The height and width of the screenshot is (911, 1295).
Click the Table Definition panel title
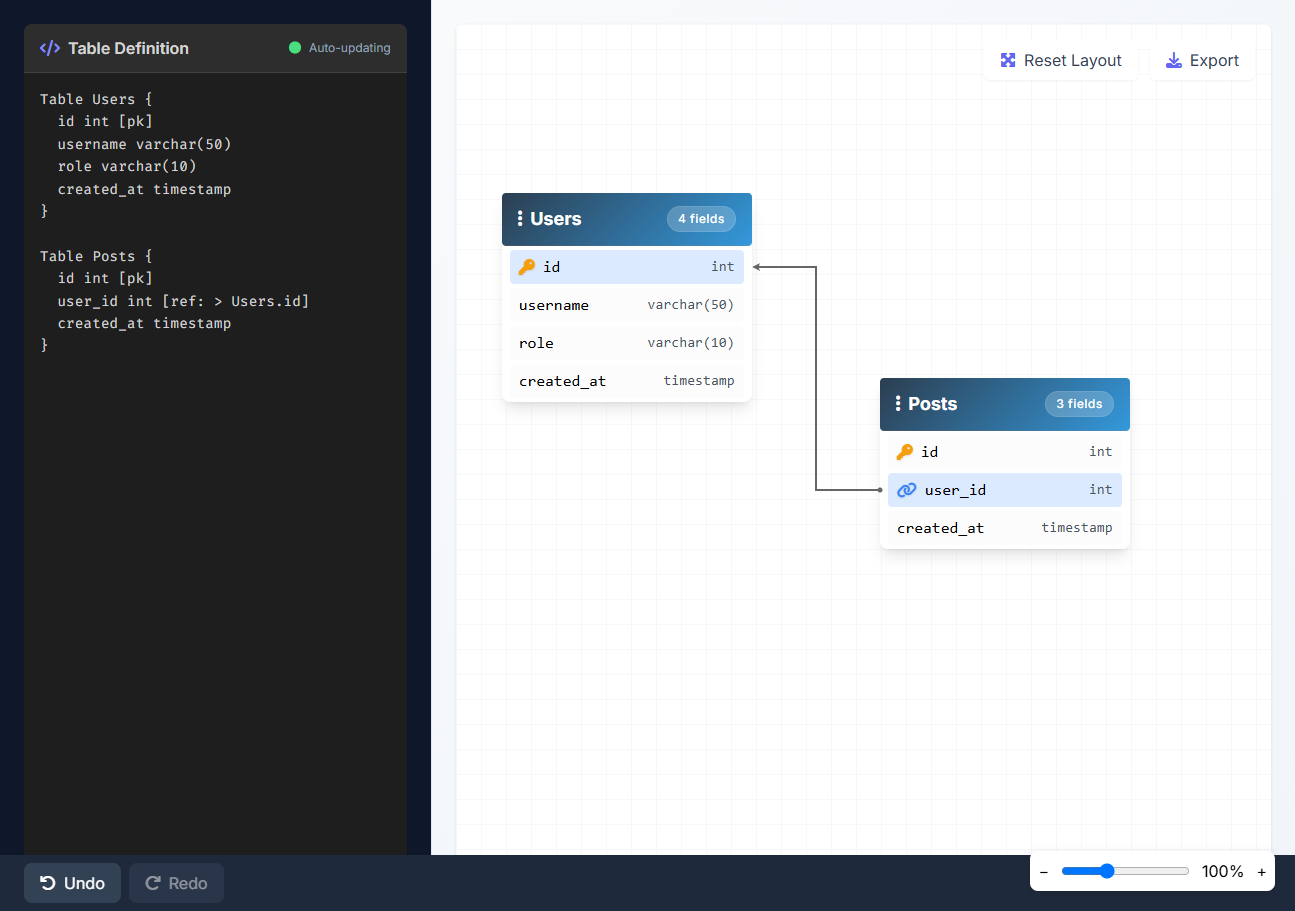point(128,48)
